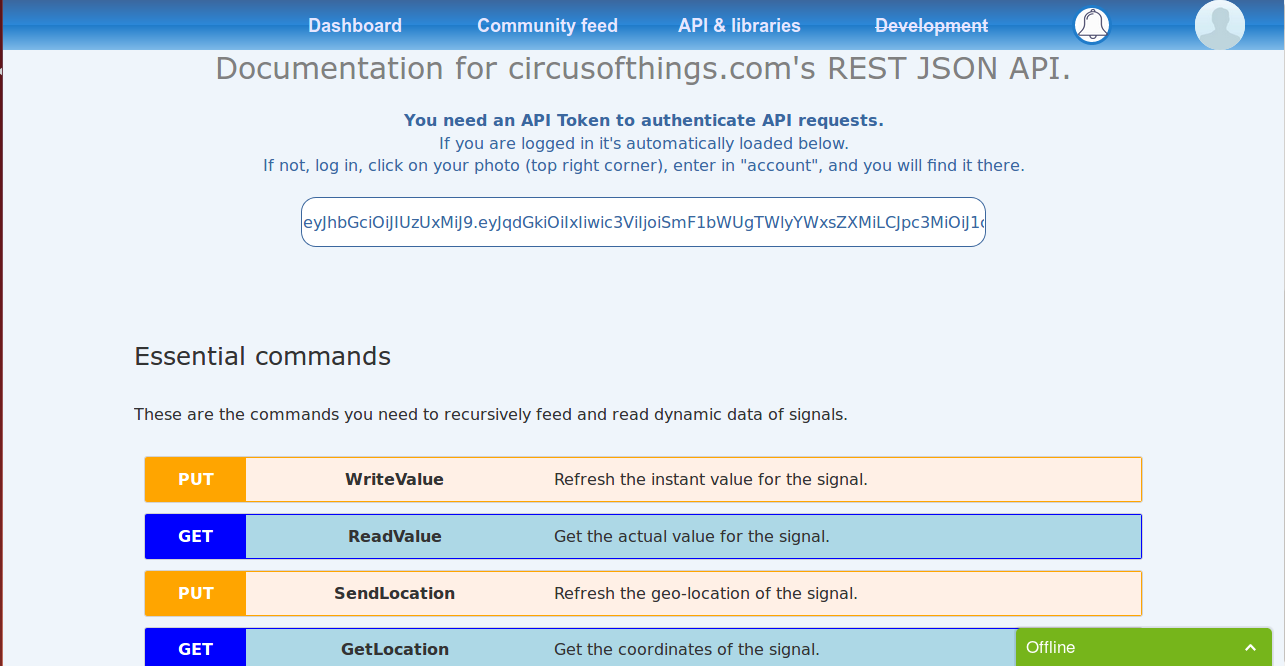Open the user profile avatar
The image size is (1285, 666).
[x=1220, y=25]
